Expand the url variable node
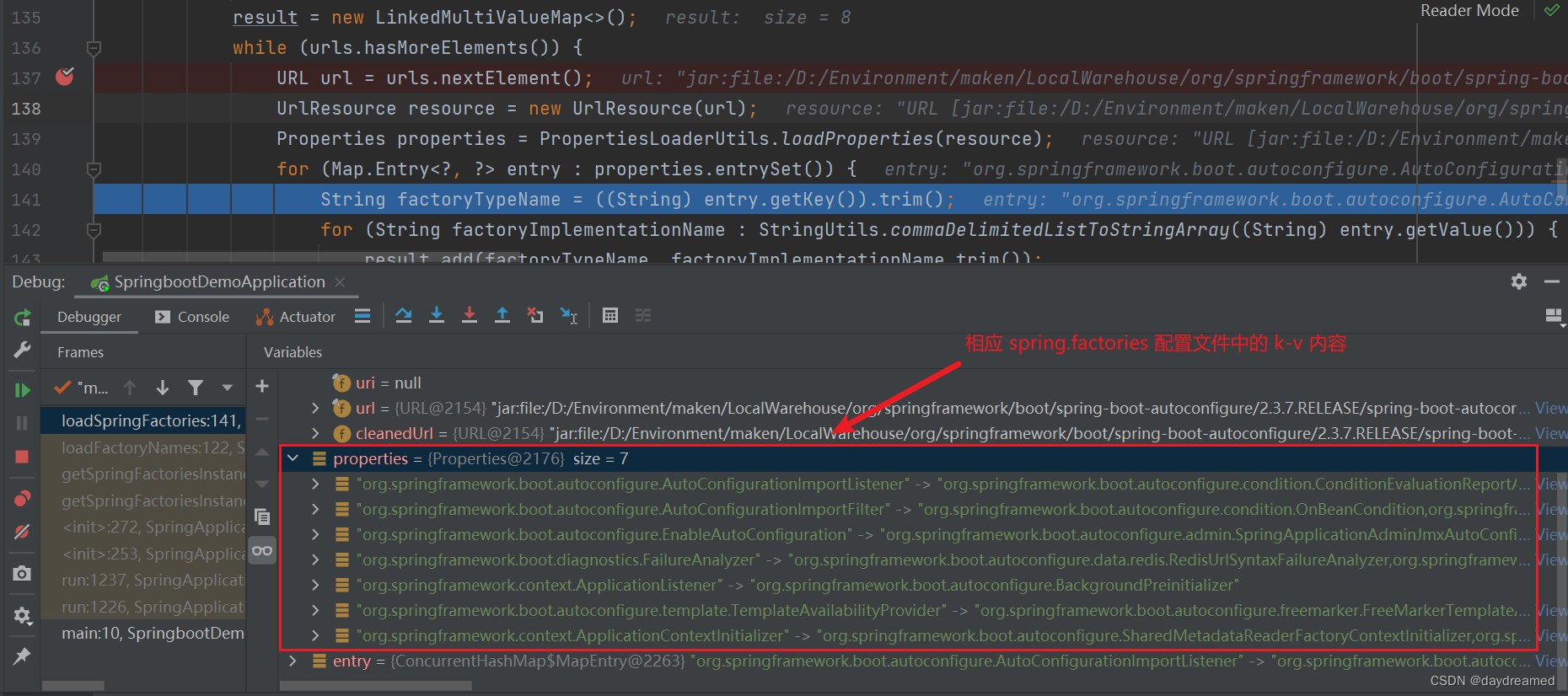 [x=315, y=408]
